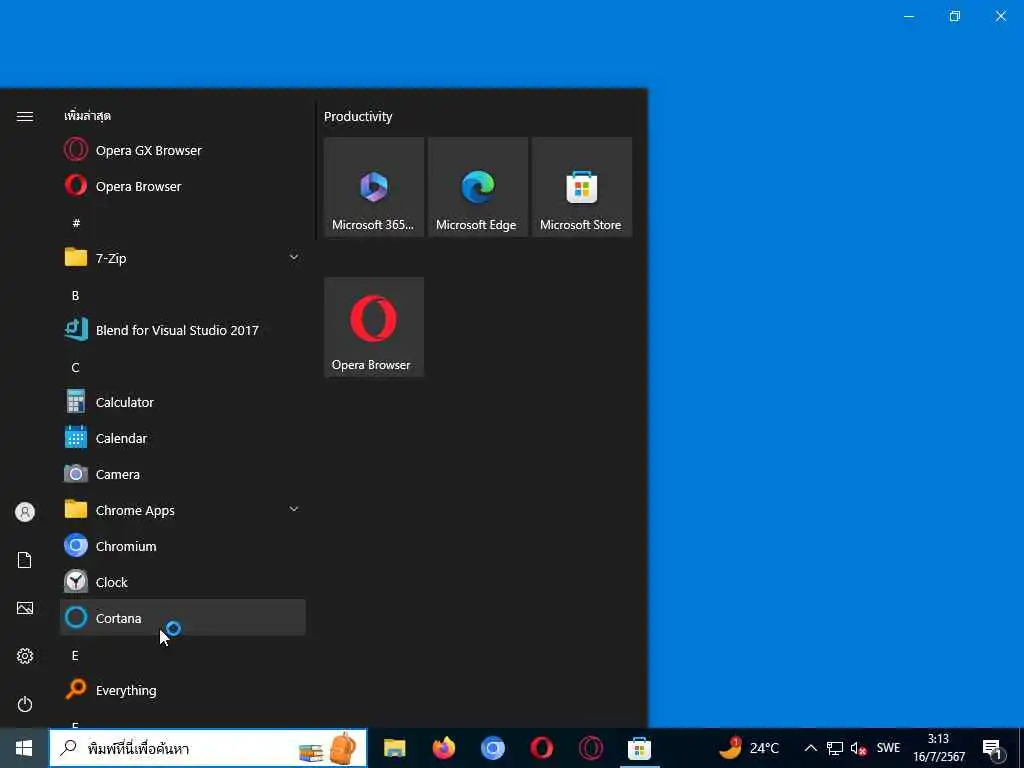Click the letter C section header
This screenshot has width=1024, height=768.
pos(75,368)
